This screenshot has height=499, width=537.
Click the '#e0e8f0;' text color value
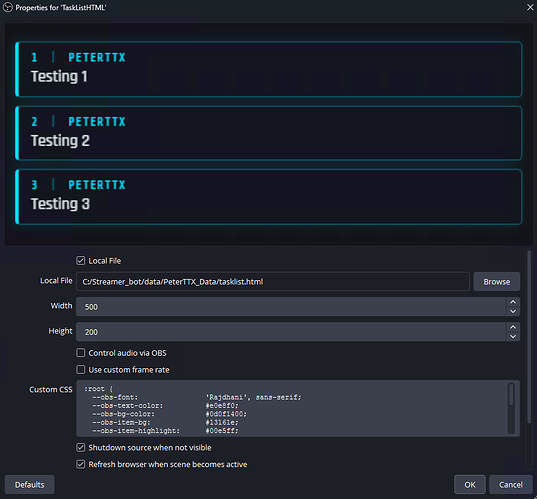point(222,406)
